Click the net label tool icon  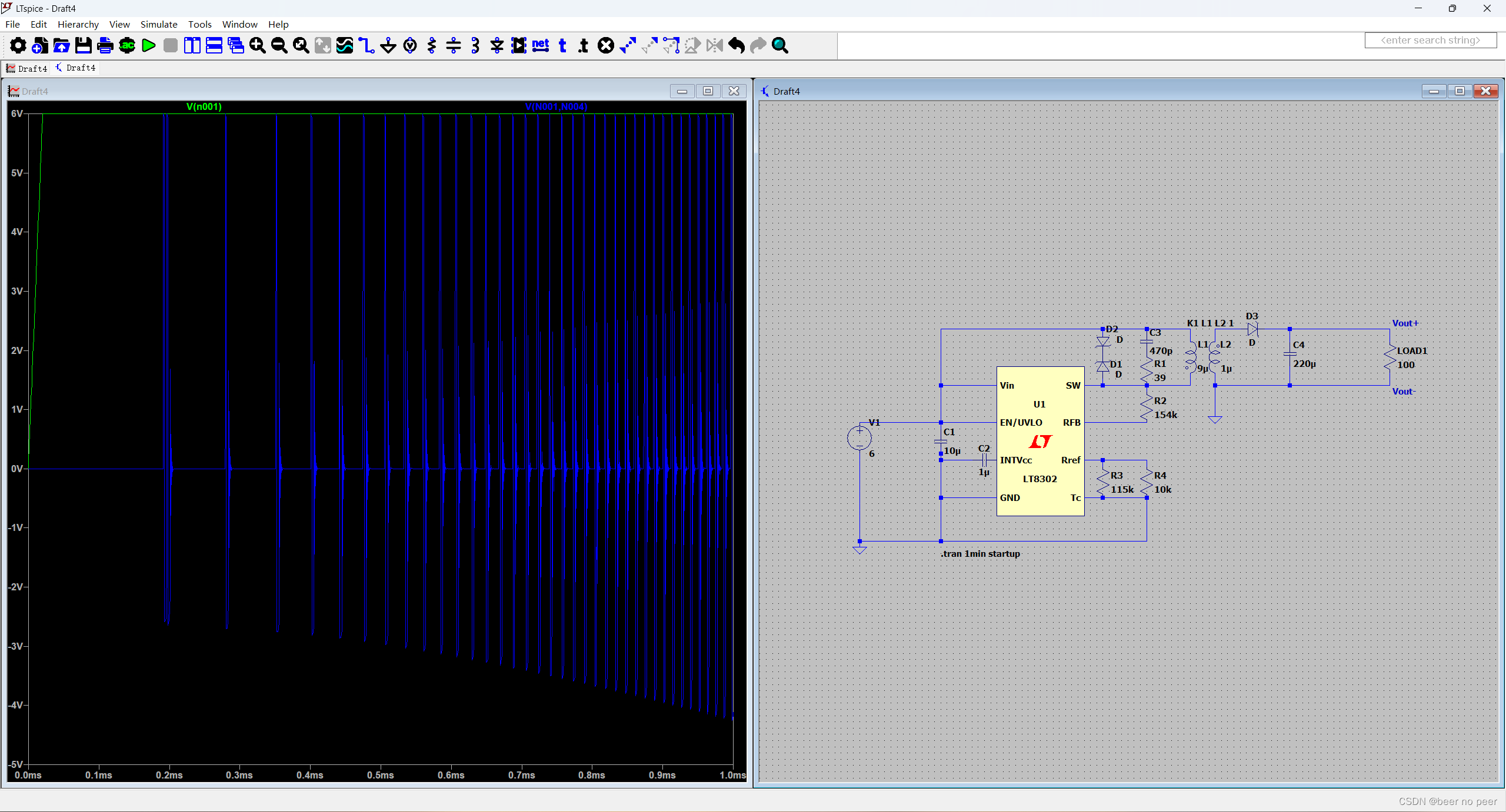(540, 45)
